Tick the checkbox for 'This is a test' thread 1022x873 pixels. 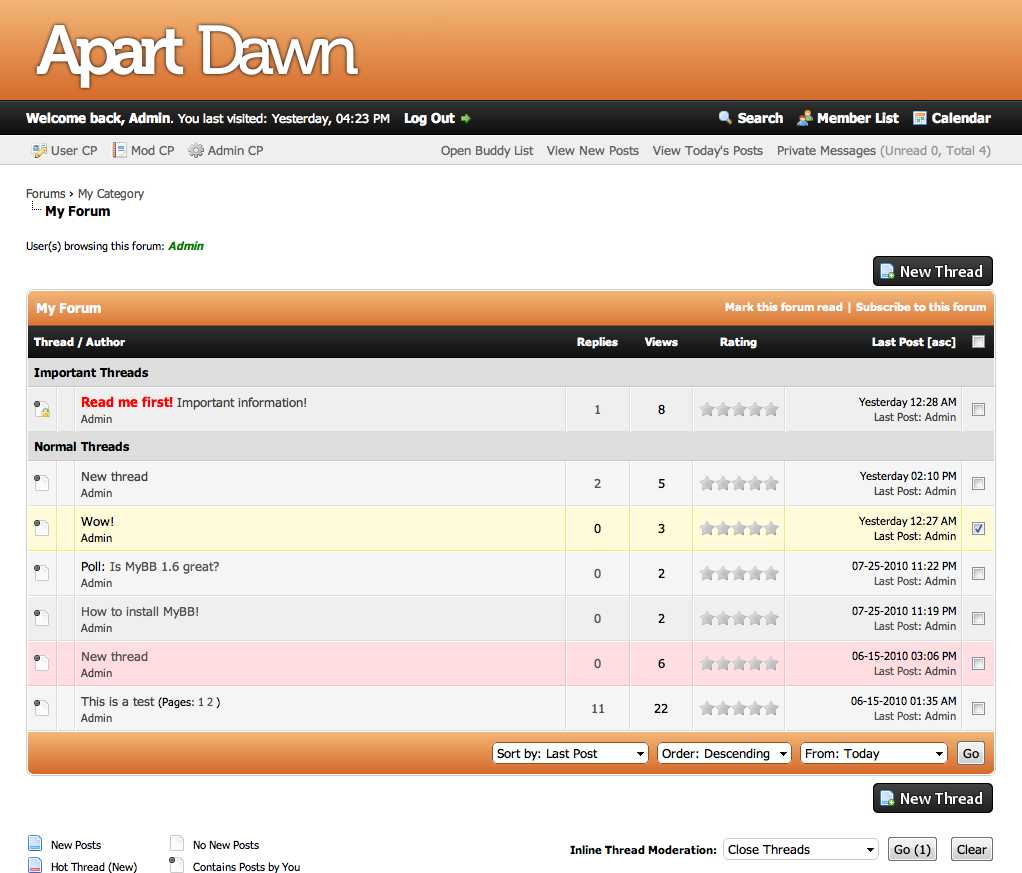978,708
